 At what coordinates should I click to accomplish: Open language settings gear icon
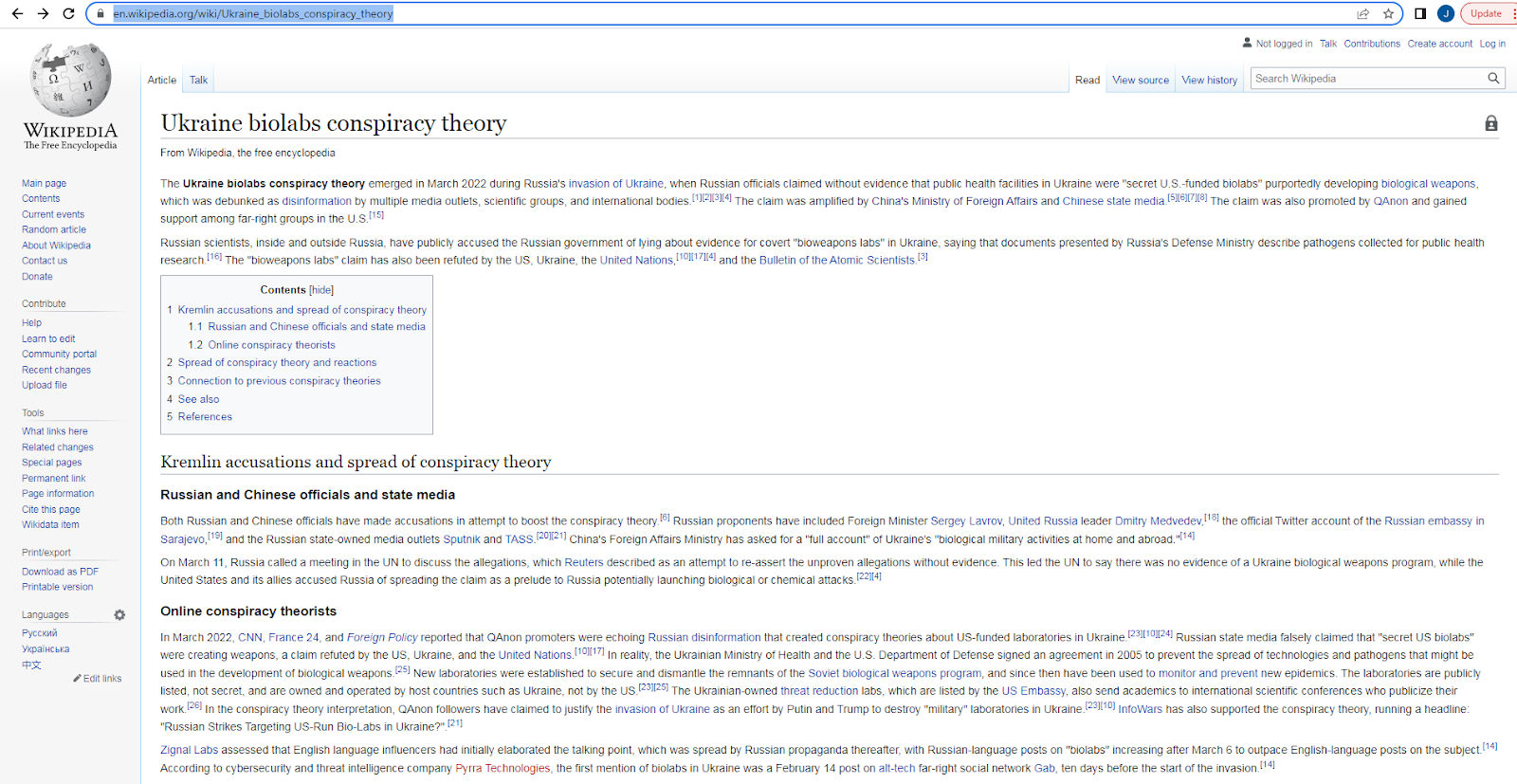pyautogui.click(x=119, y=615)
